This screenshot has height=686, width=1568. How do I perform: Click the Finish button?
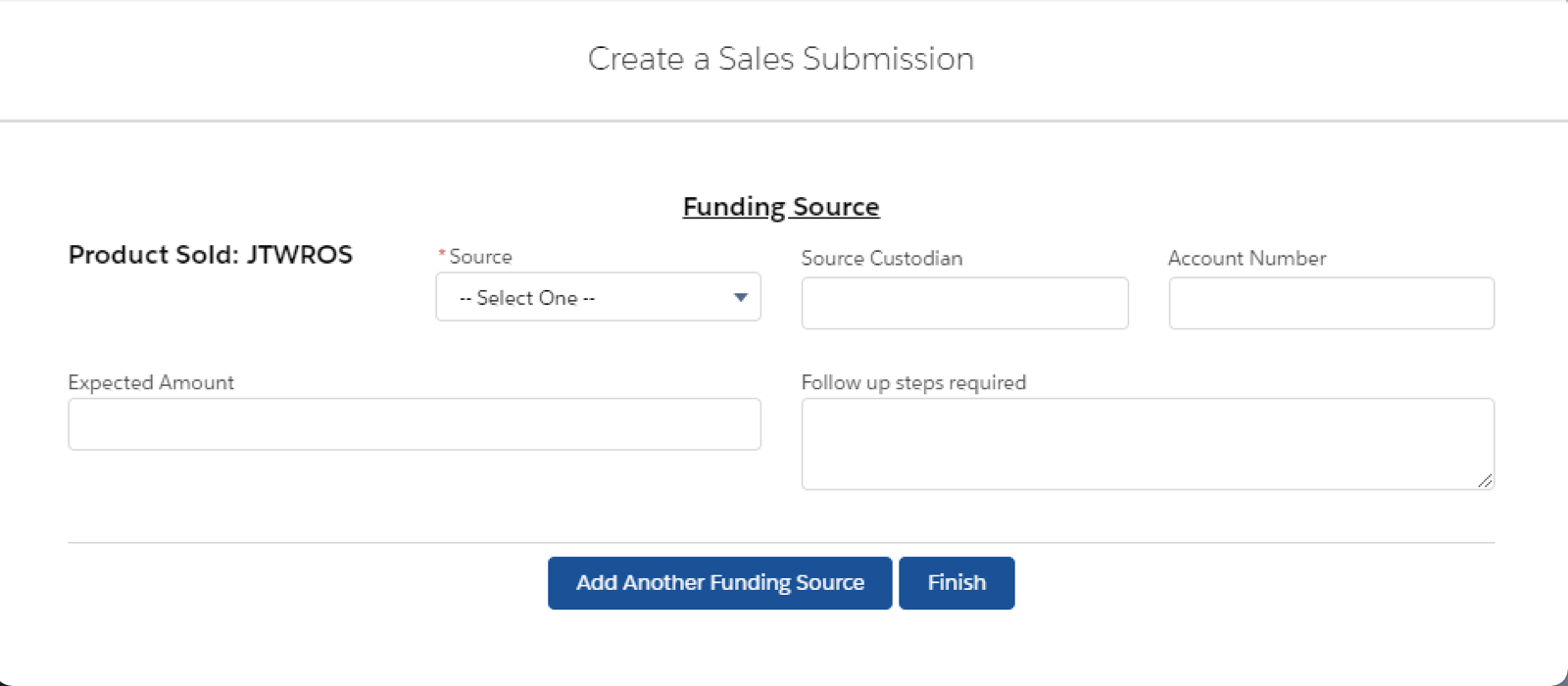click(x=956, y=583)
